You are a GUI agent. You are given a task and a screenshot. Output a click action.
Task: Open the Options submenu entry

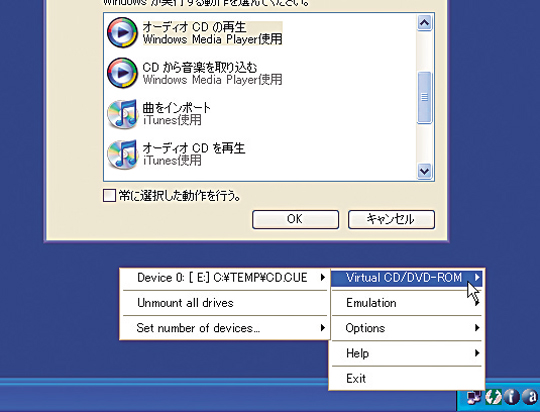coord(407,328)
